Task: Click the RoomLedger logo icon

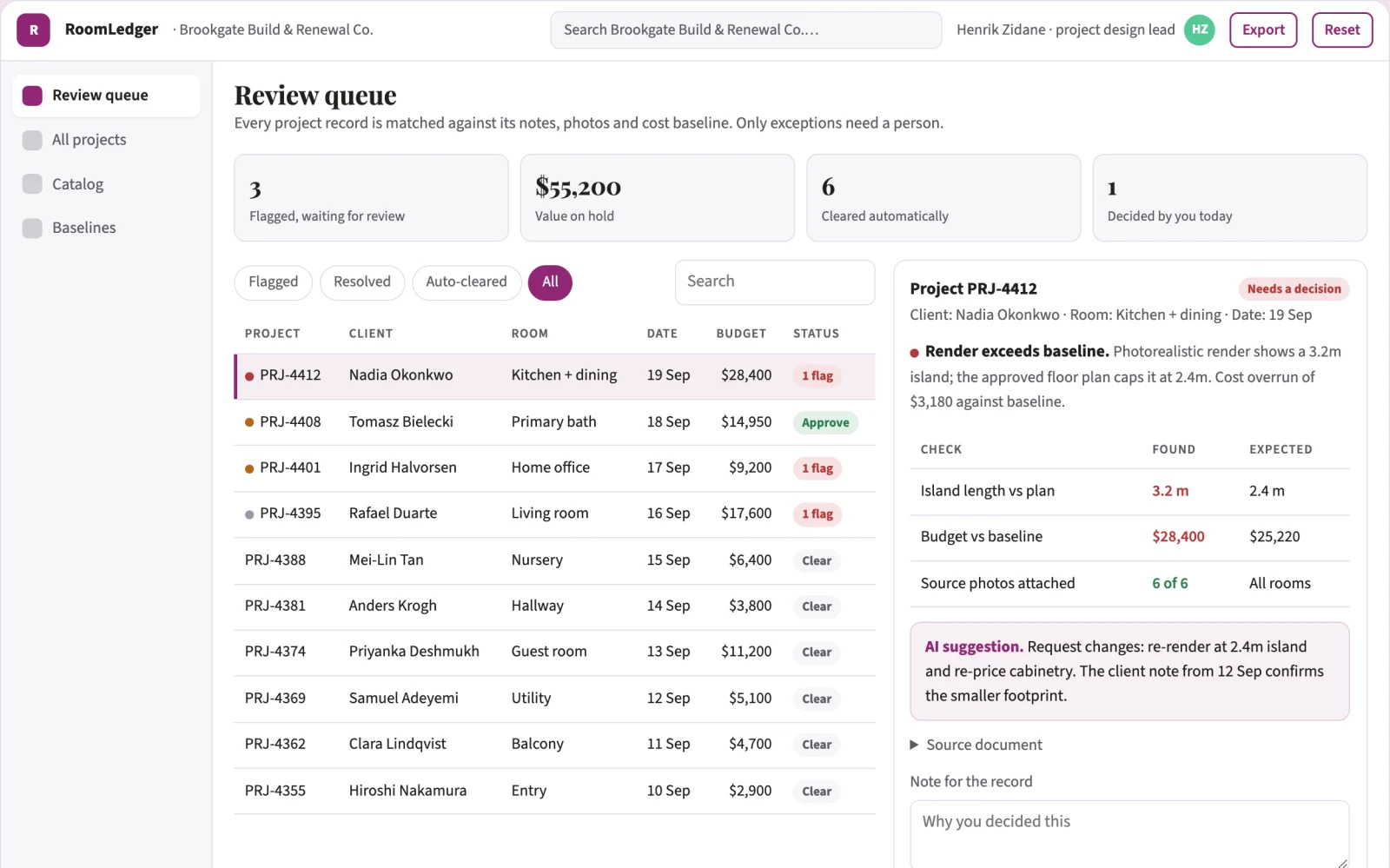Action: pos(33,30)
